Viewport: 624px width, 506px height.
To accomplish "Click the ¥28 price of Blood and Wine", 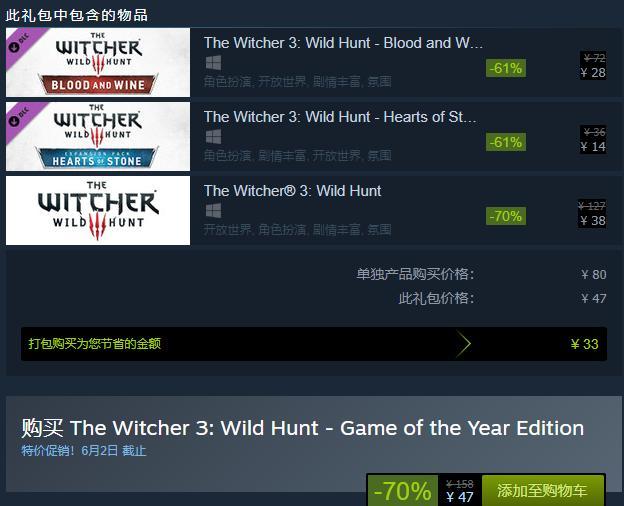I will coord(593,73).
